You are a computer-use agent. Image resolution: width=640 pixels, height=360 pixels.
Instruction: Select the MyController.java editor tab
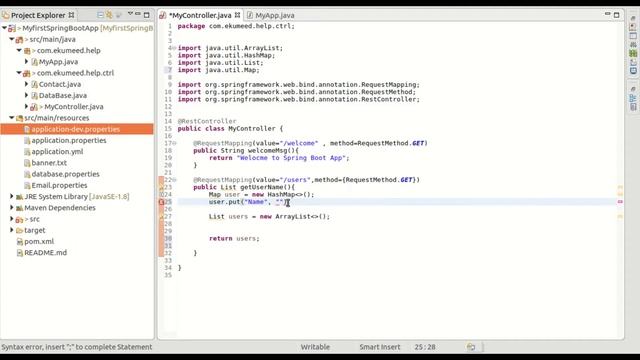200,15
